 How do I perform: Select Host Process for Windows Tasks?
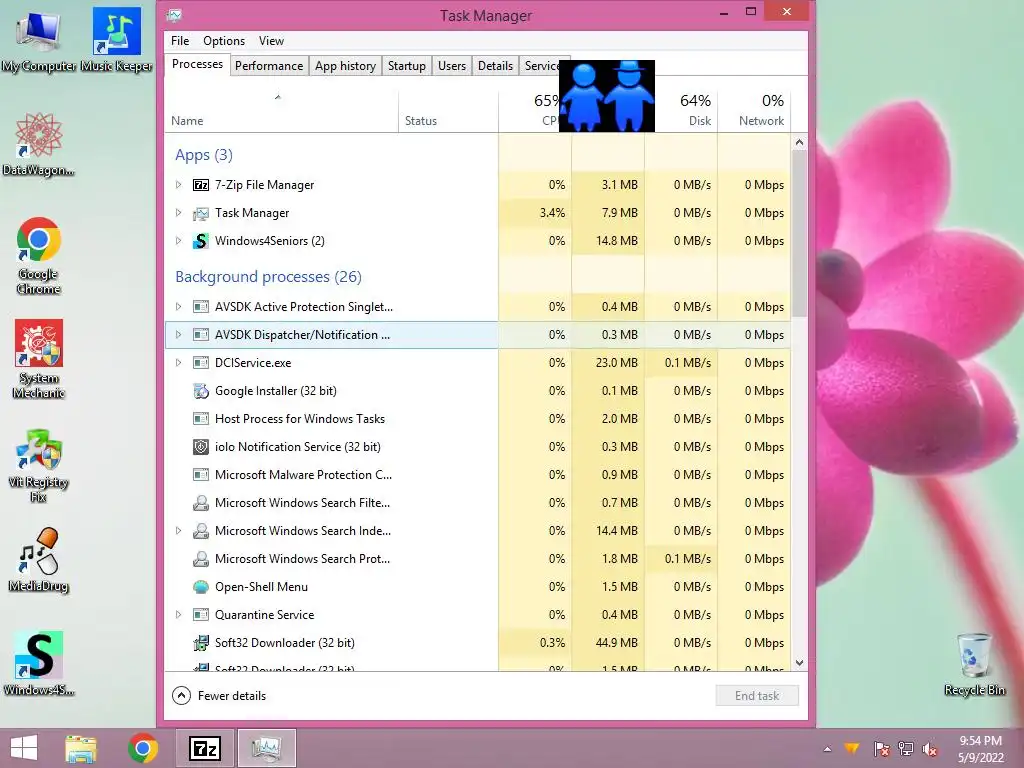tap(477, 419)
